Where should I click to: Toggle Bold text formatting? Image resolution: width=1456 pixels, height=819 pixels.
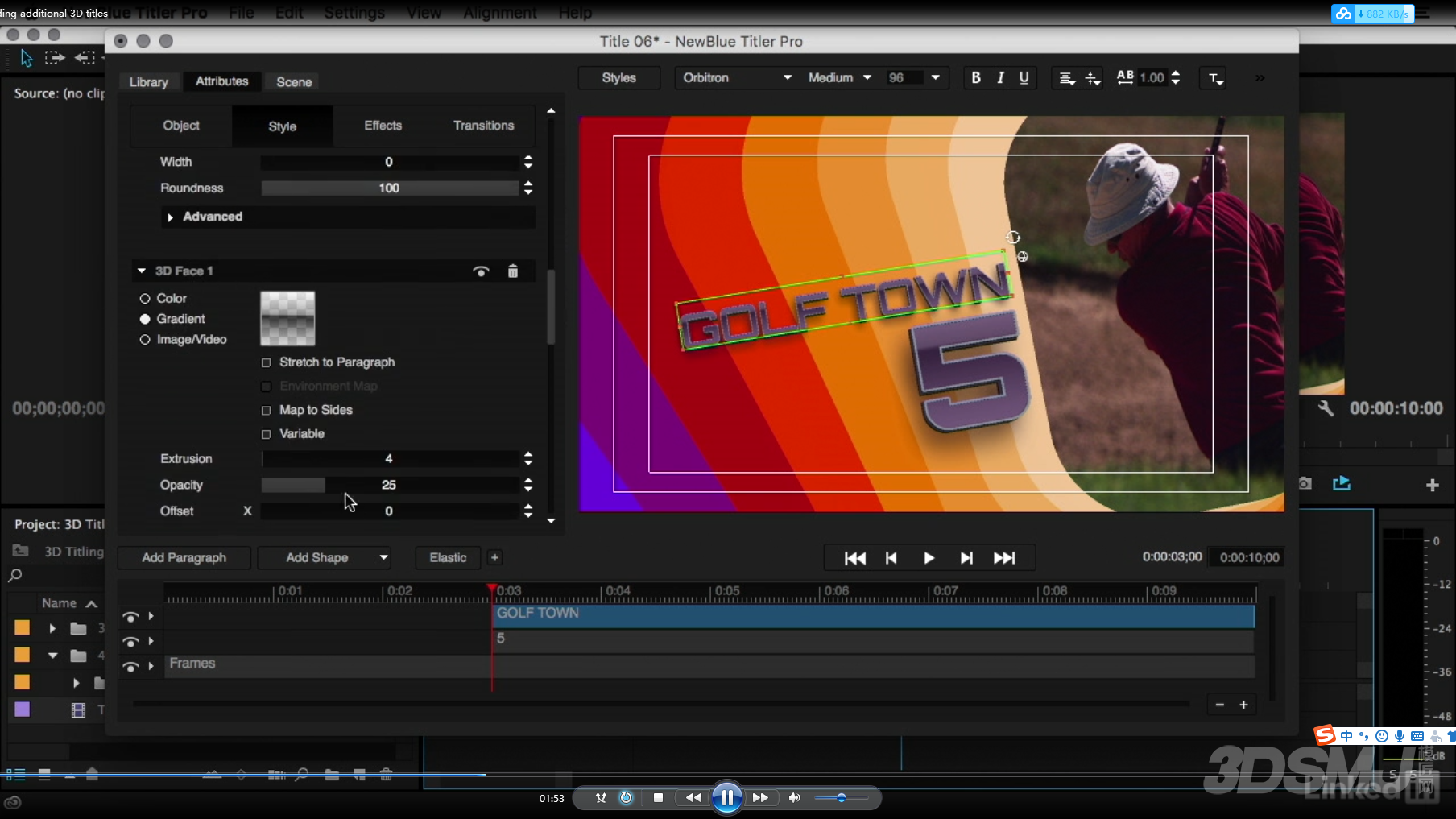click(x=975, y=77)
